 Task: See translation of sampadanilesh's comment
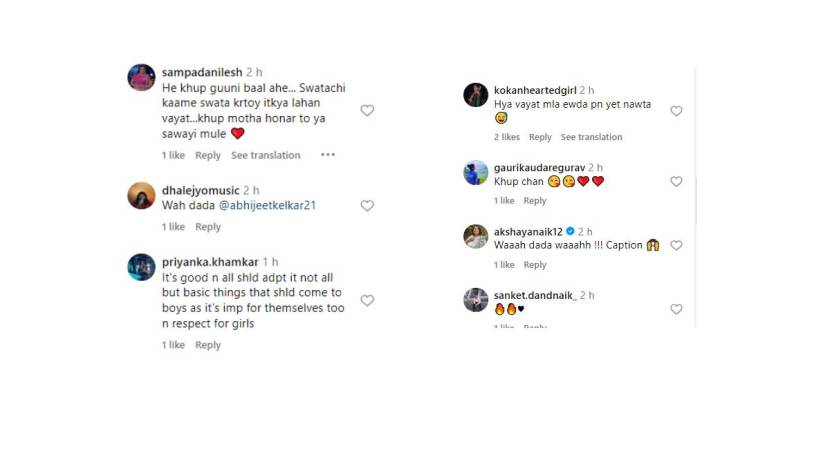pos(266,155)
